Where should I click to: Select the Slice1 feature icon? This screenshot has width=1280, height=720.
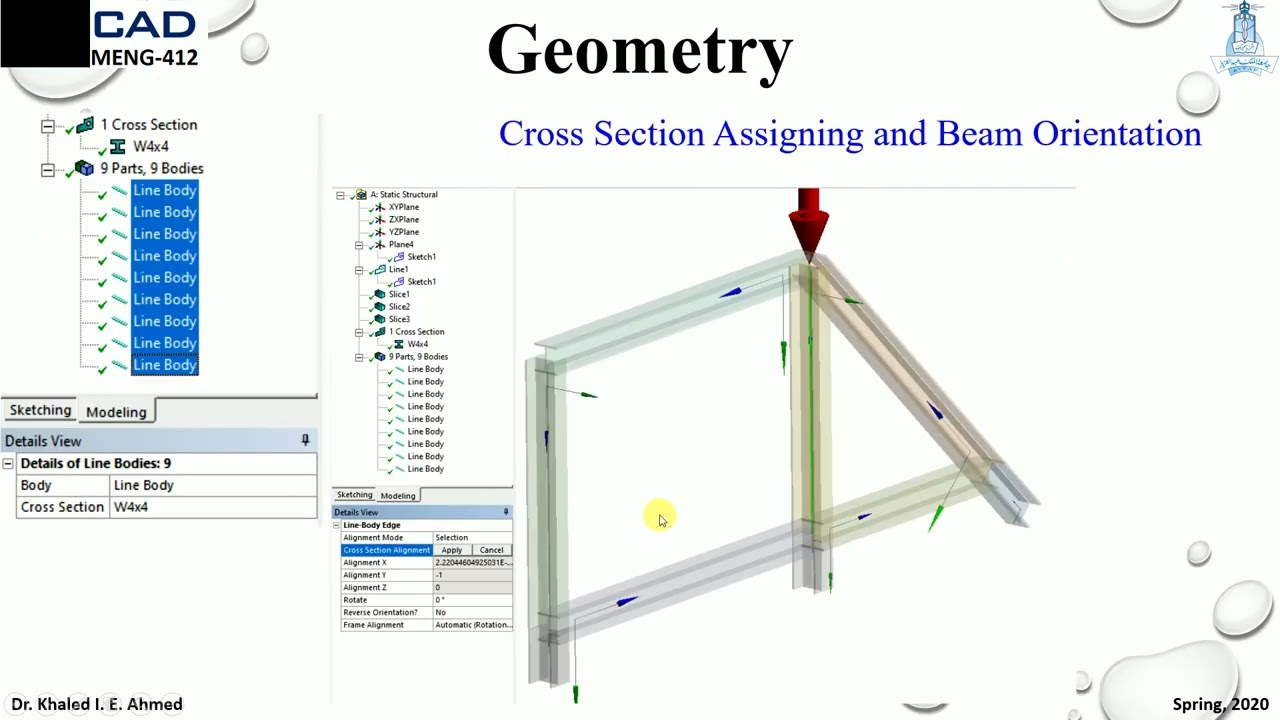point(380,295)
